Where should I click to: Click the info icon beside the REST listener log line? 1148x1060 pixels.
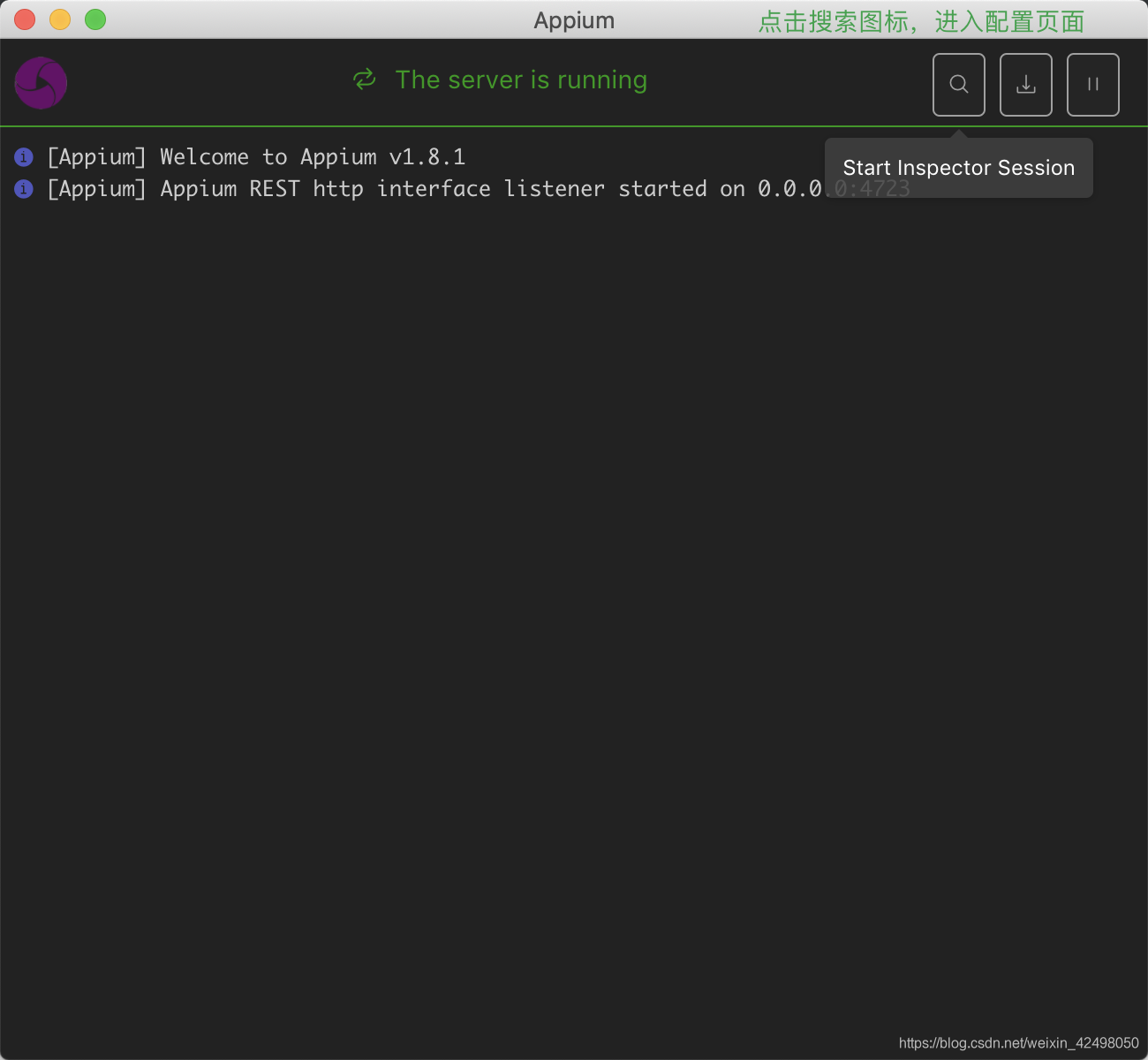(x=24, y=189)
